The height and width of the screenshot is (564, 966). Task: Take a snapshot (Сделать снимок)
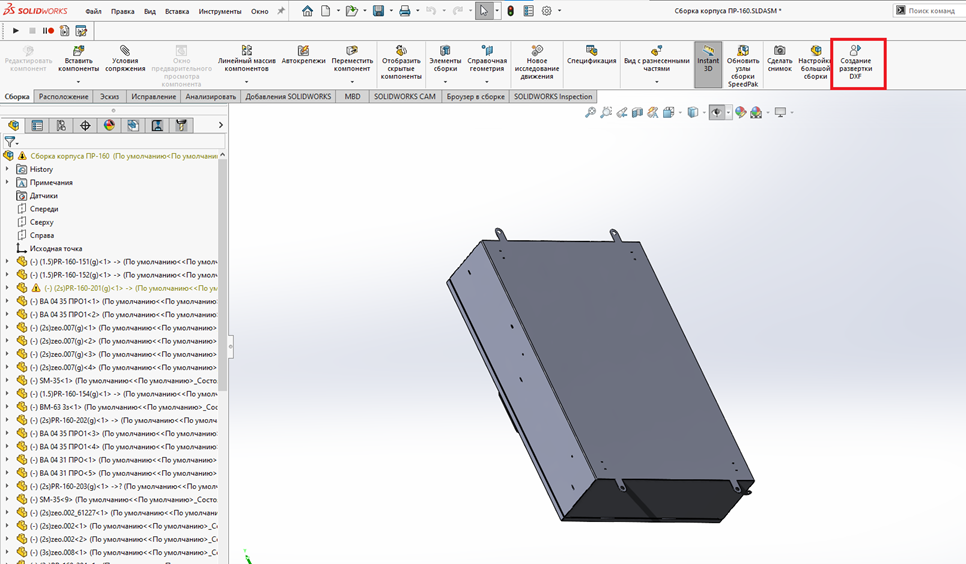[779, 59]
